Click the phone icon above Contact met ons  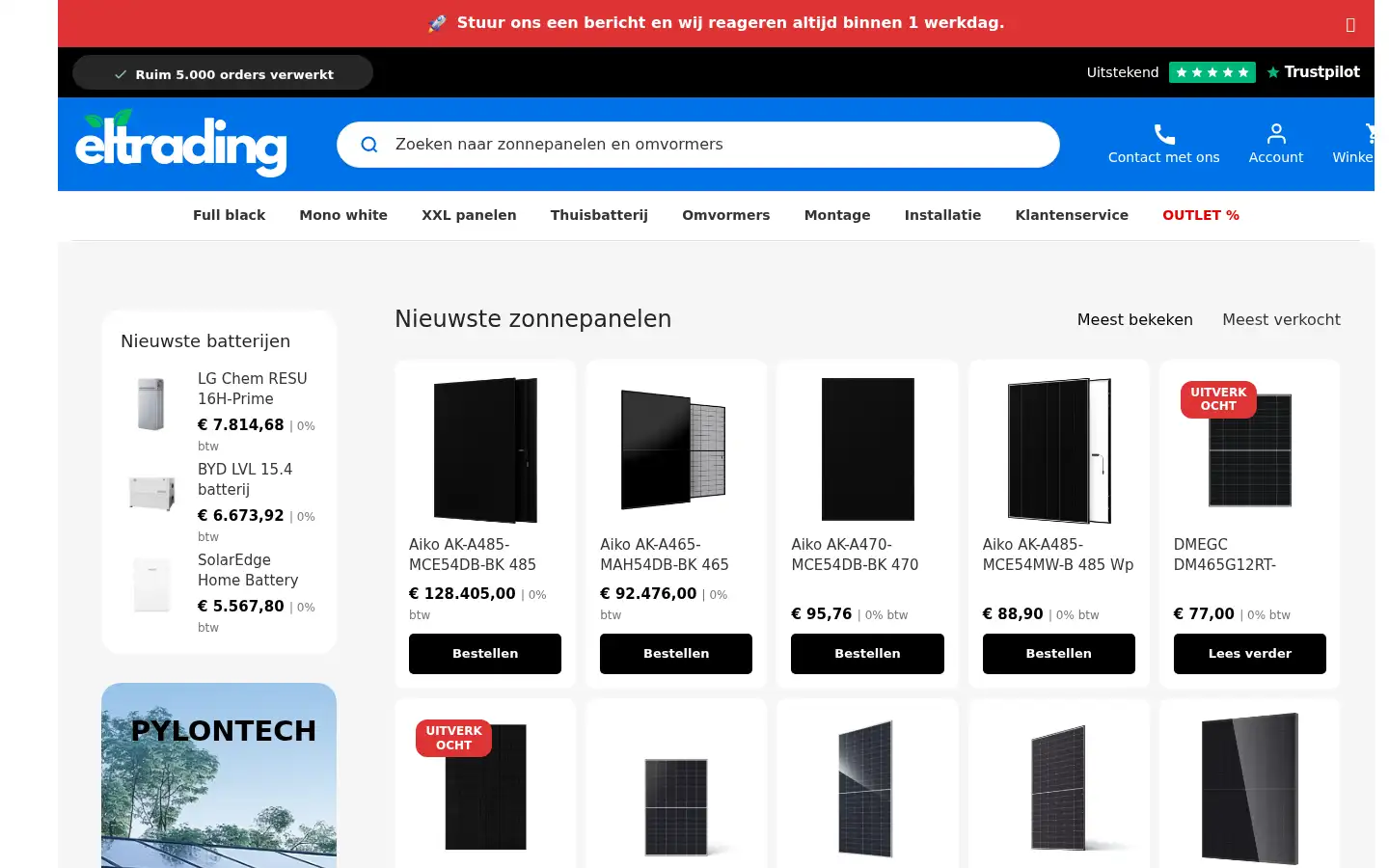[1164, 134]
